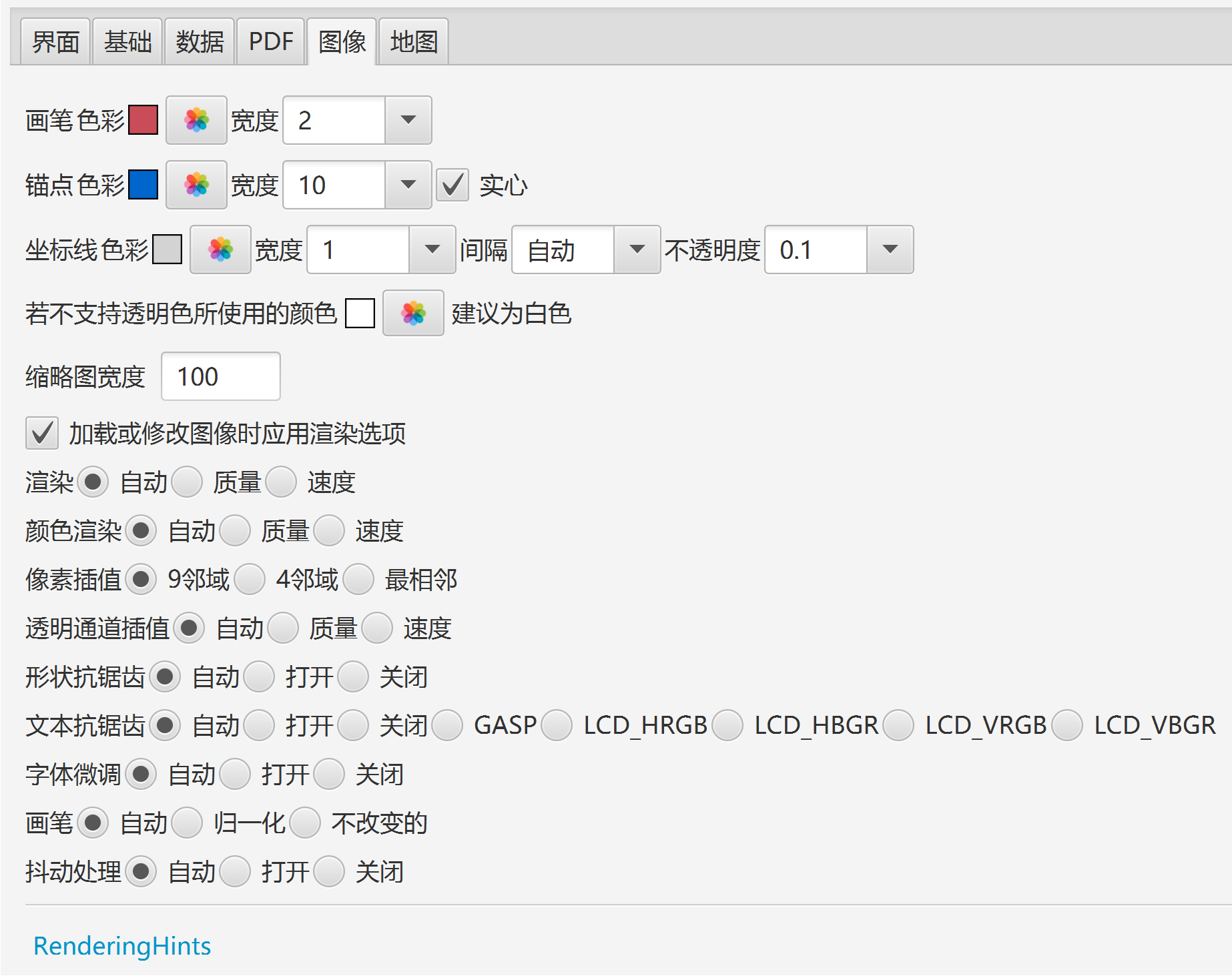Expand the 画笔色彩 宽度 dropdown showing 2
Image resolution: width=1232 pixels, height=976 pixels.
pos(408,120)
